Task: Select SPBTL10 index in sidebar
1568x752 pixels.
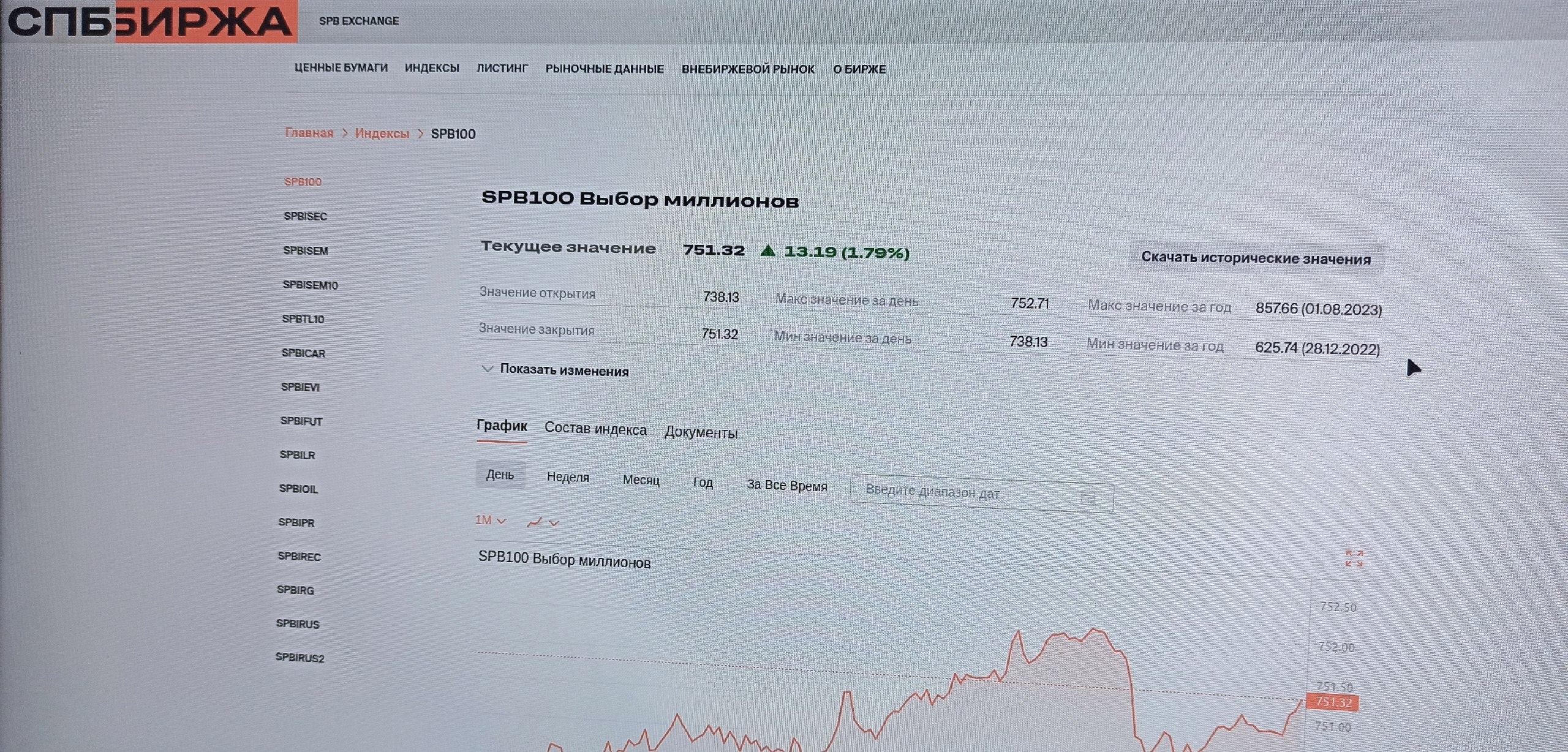Action: tap(303, 319)
